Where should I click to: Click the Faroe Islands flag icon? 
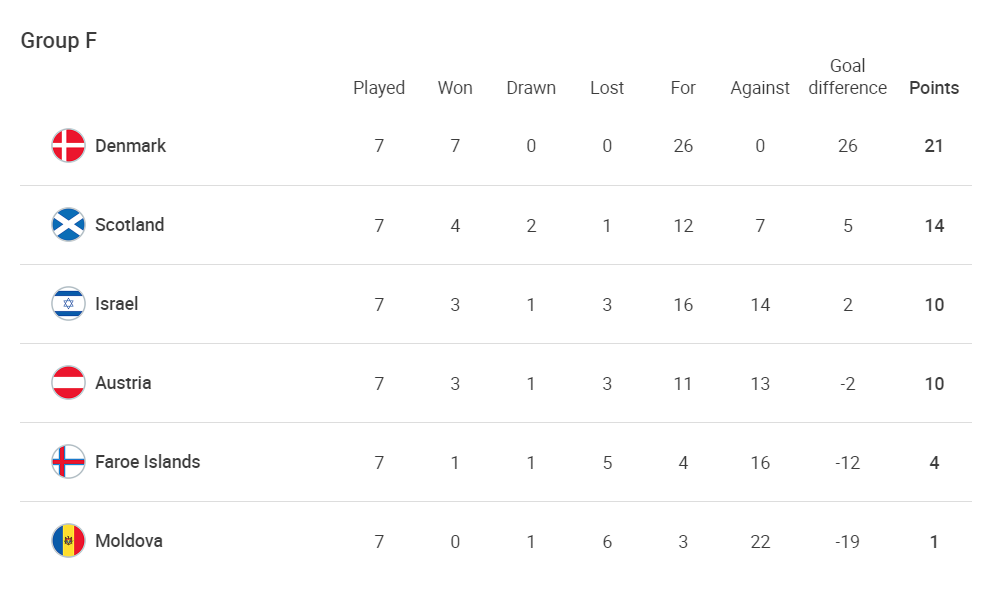pyautogui.click(x=68, y=462)
